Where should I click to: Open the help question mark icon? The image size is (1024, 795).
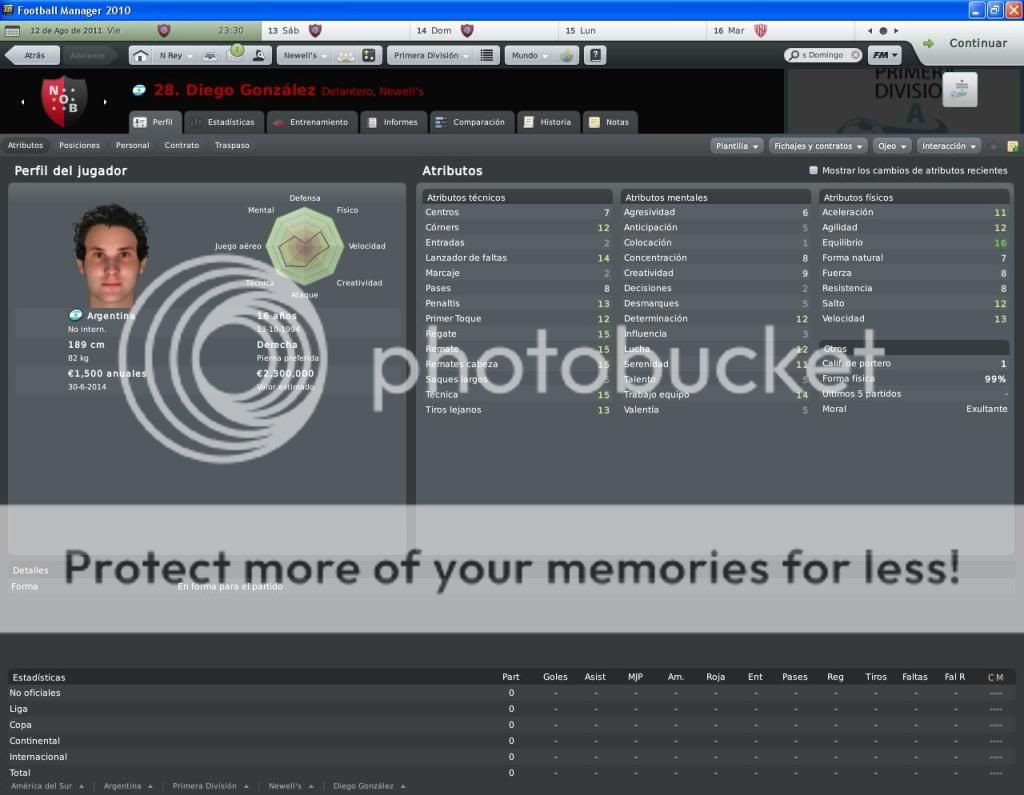point(595,56)
